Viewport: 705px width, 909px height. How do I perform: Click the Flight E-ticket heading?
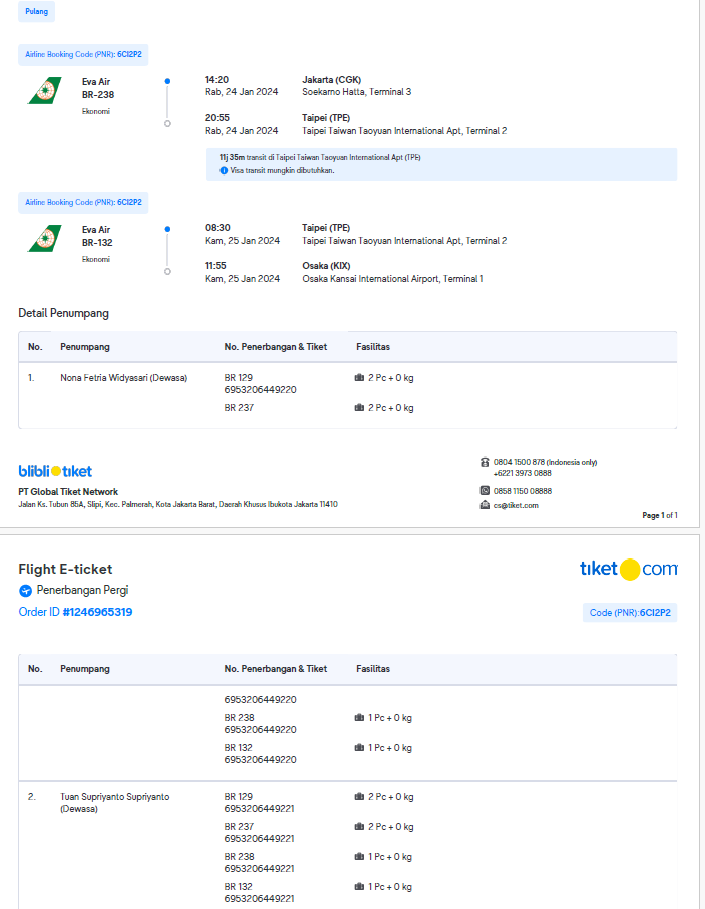[65, 570]
